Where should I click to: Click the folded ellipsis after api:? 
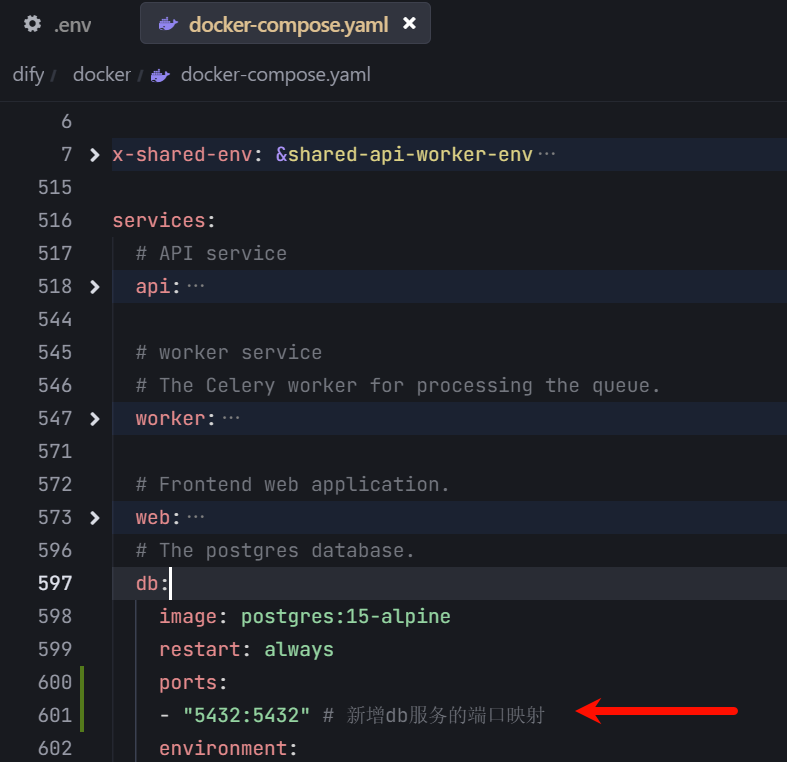[196, 287]
